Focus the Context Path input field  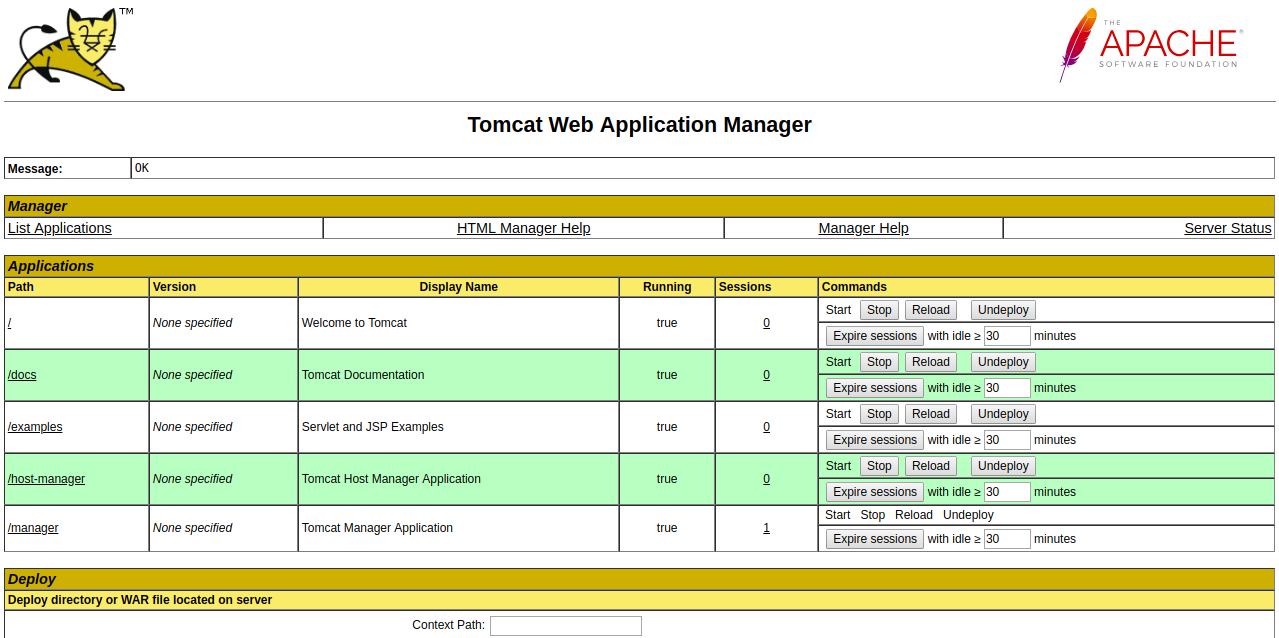565,625
